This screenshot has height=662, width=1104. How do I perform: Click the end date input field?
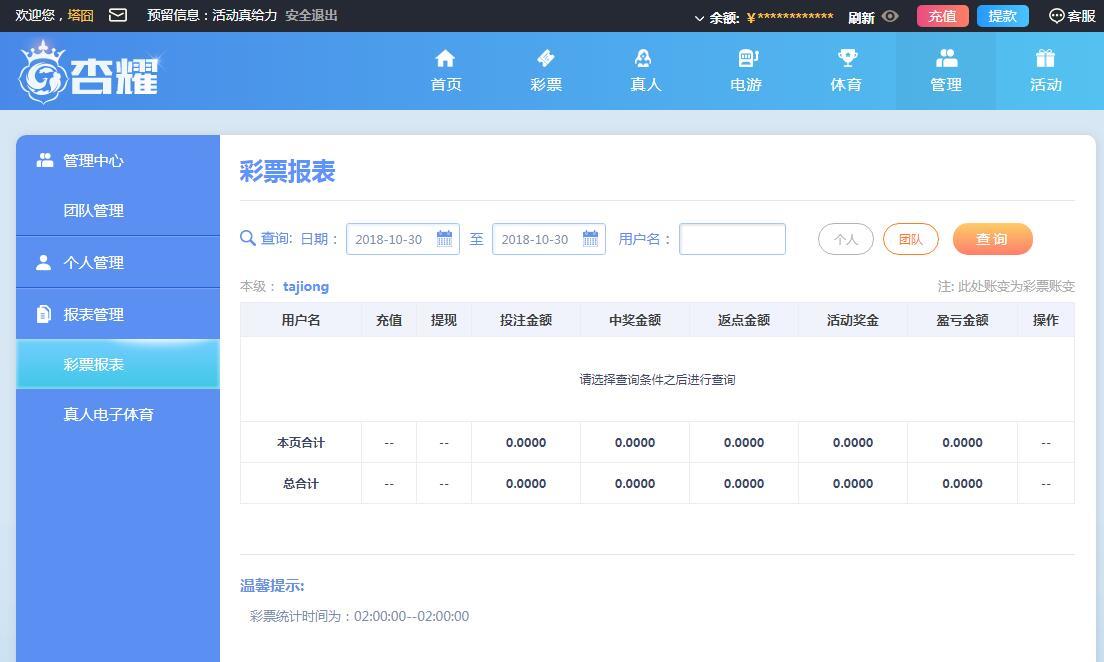coord(548,239)
